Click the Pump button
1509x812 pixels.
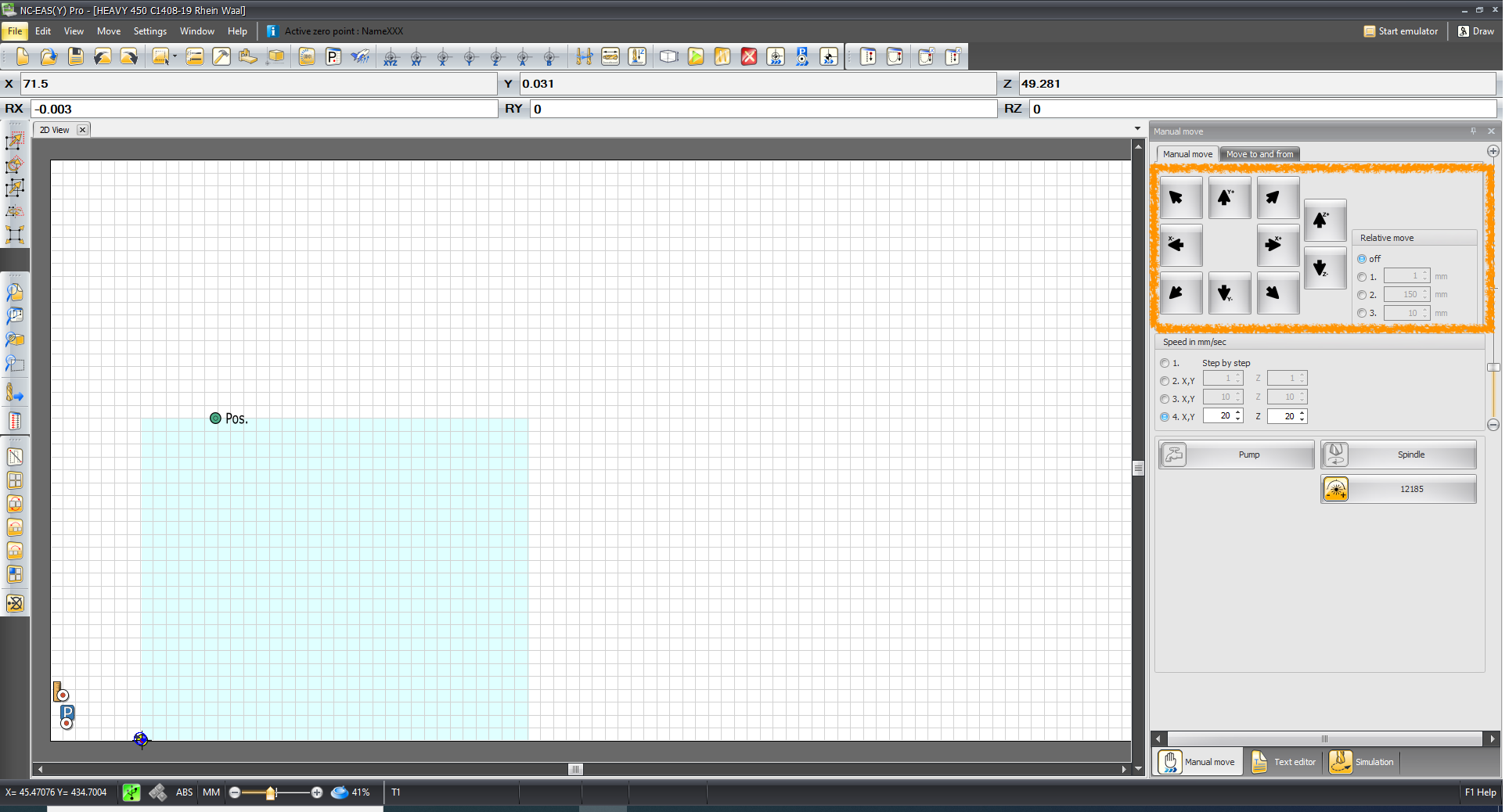click(1236, 455)
